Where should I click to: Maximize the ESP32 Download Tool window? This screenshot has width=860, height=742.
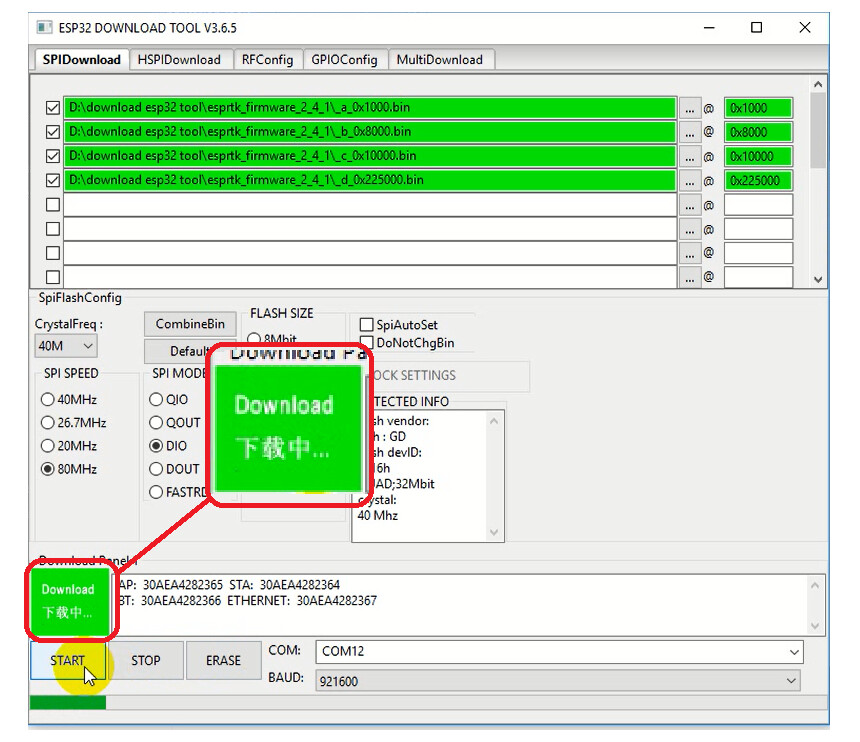tap(756, 27)
